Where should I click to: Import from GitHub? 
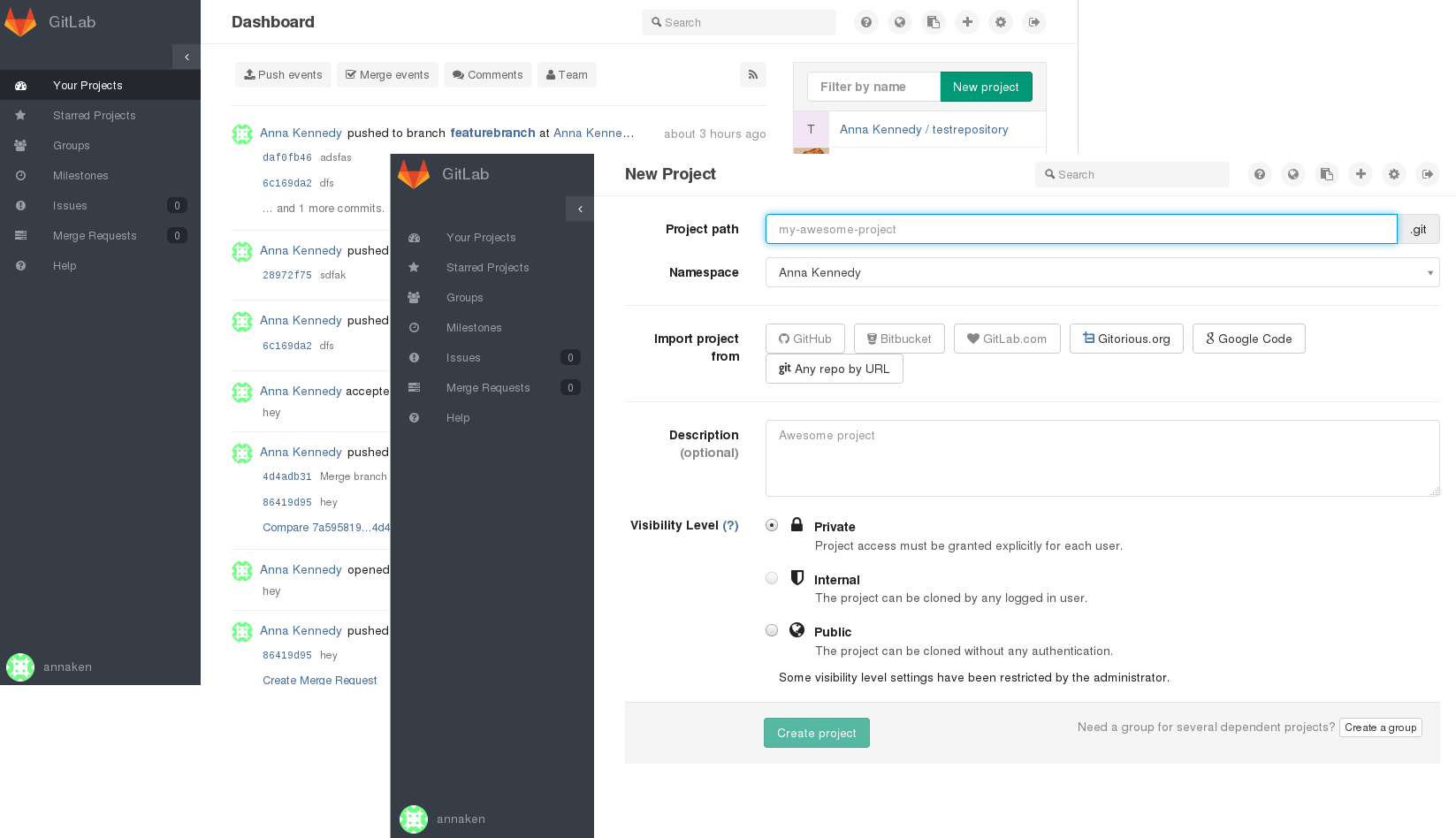(805, 339)
